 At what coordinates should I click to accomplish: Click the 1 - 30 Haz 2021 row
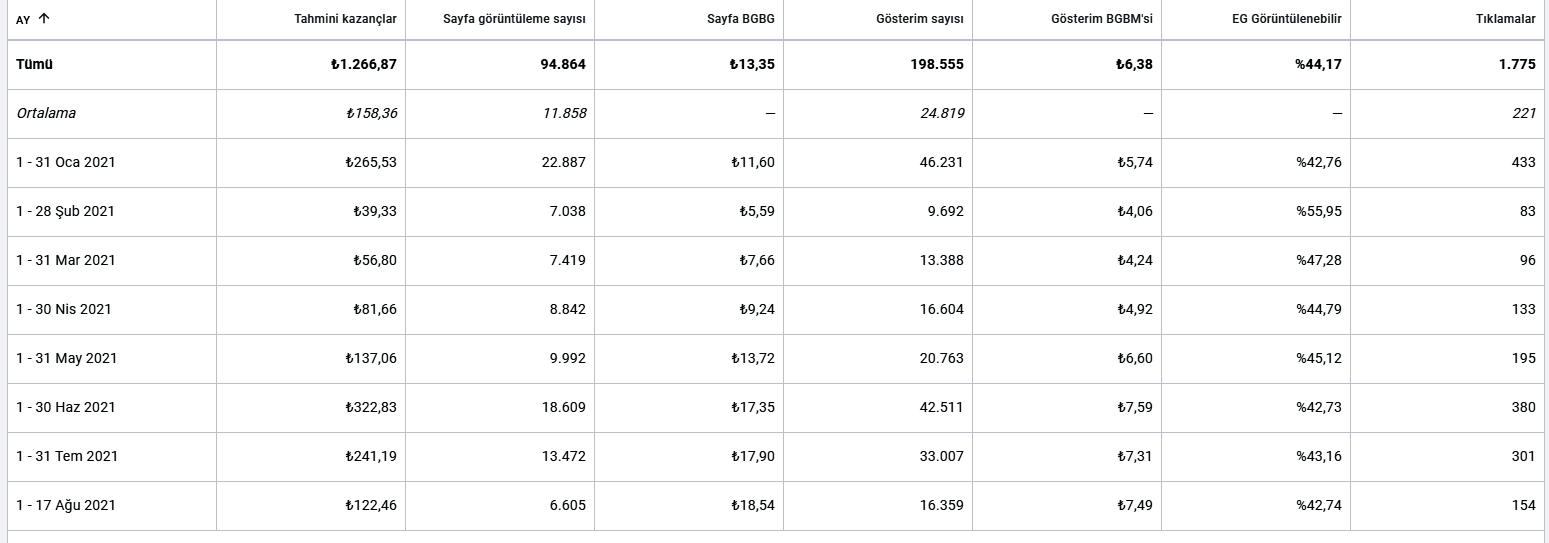[x=774, y=407]
